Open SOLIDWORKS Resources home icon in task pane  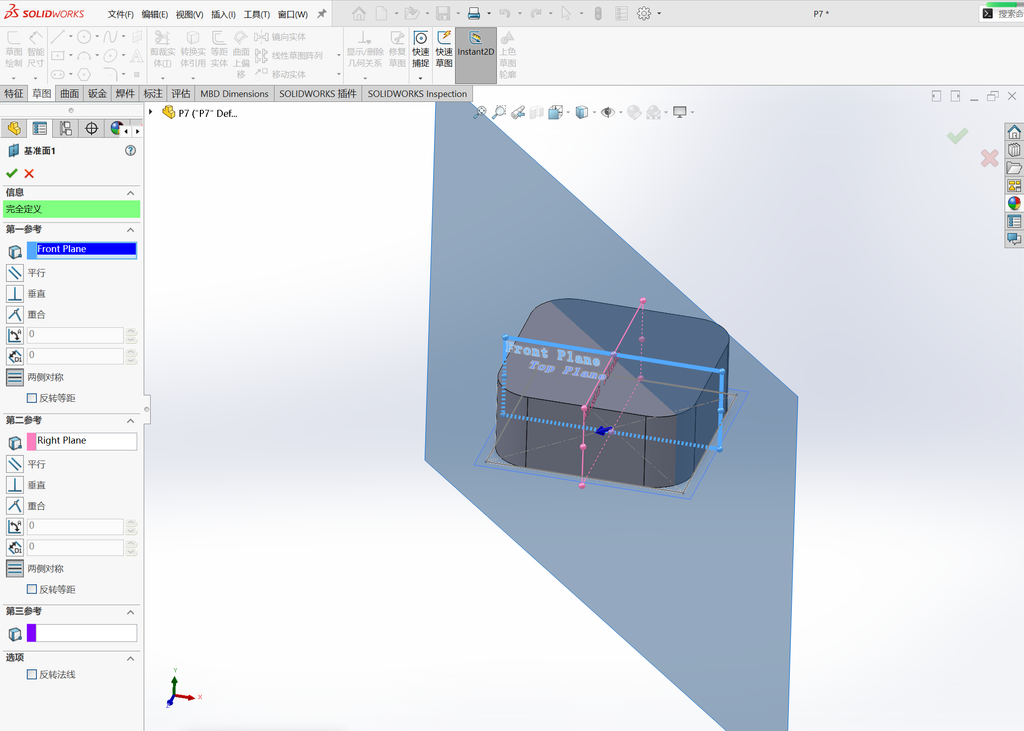[1014, 132]
